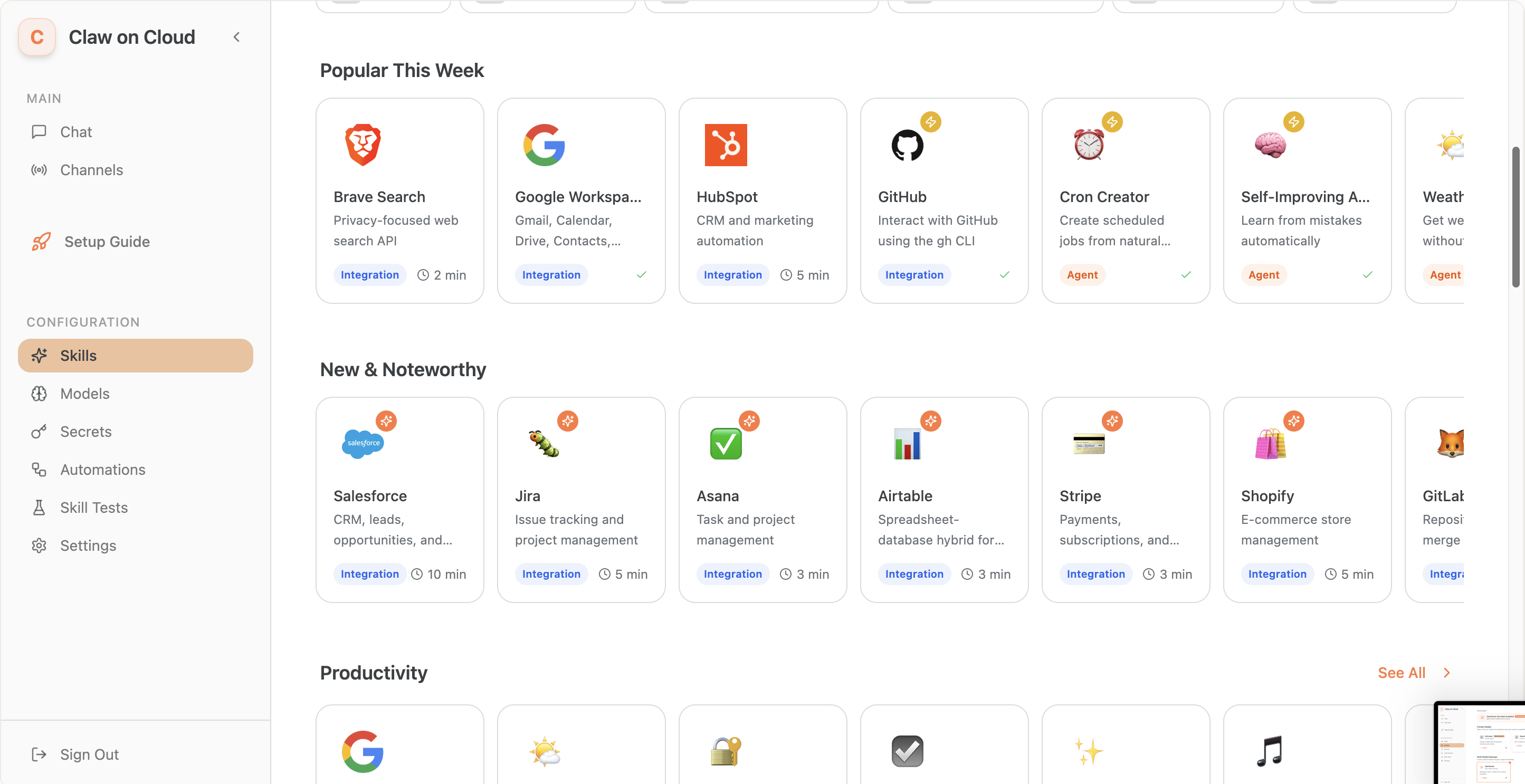Open the Skills configuration section
The width and height of the screenshot is (1525, 784).
pos(78,356)
